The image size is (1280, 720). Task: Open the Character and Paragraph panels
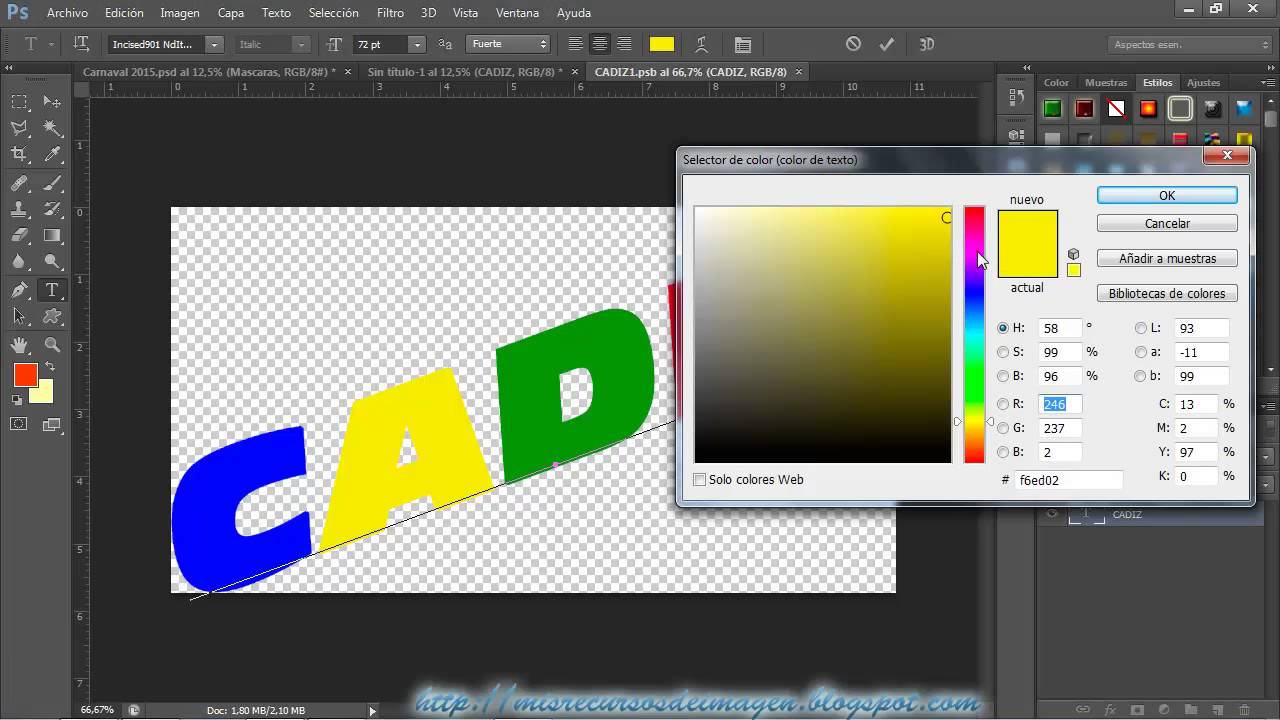[743, 44]
